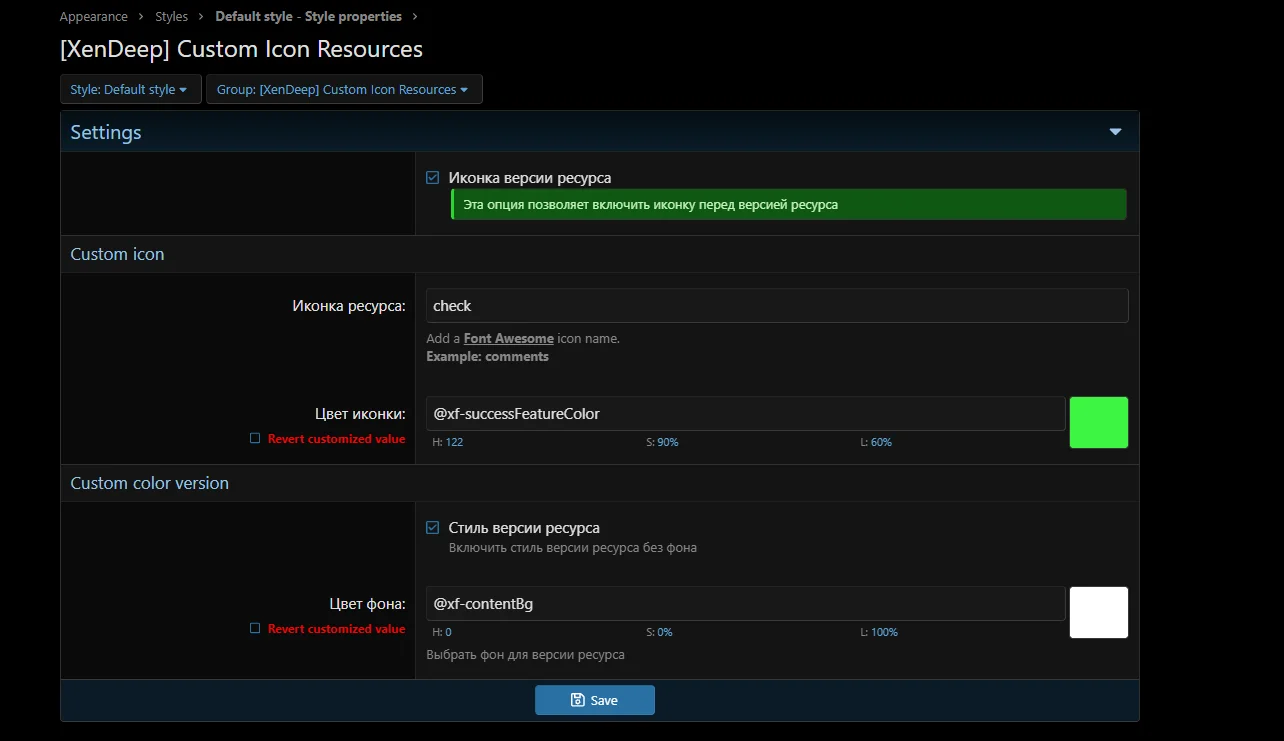1284x741 pixels.
Task: Navigate to Appearance in the breadcrumb
Action: point(93,16)
